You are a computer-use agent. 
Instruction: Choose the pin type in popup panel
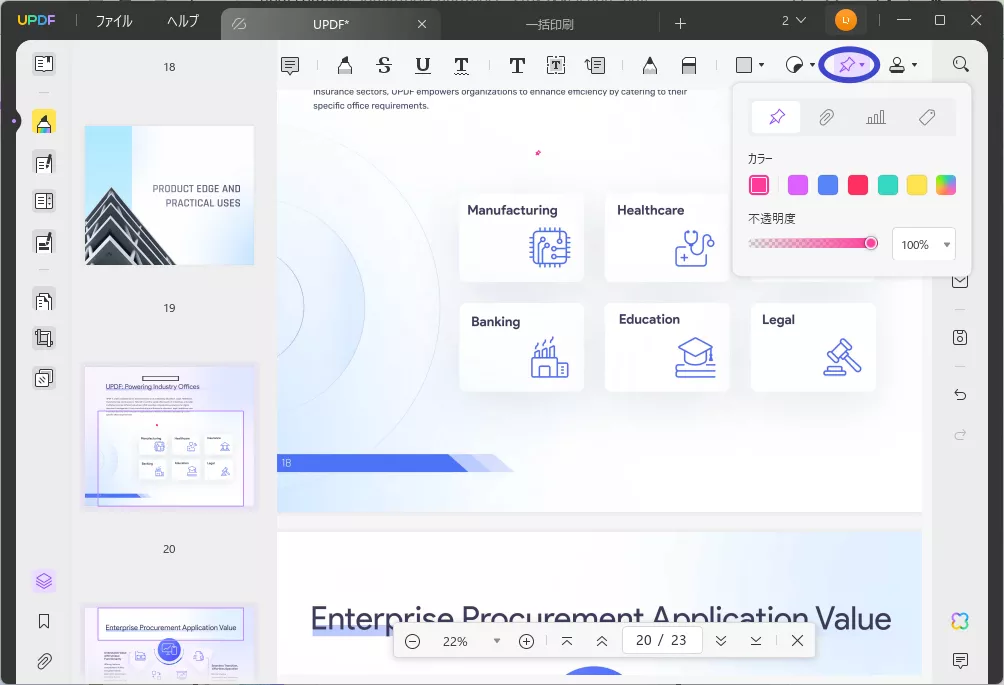(776, 117)
